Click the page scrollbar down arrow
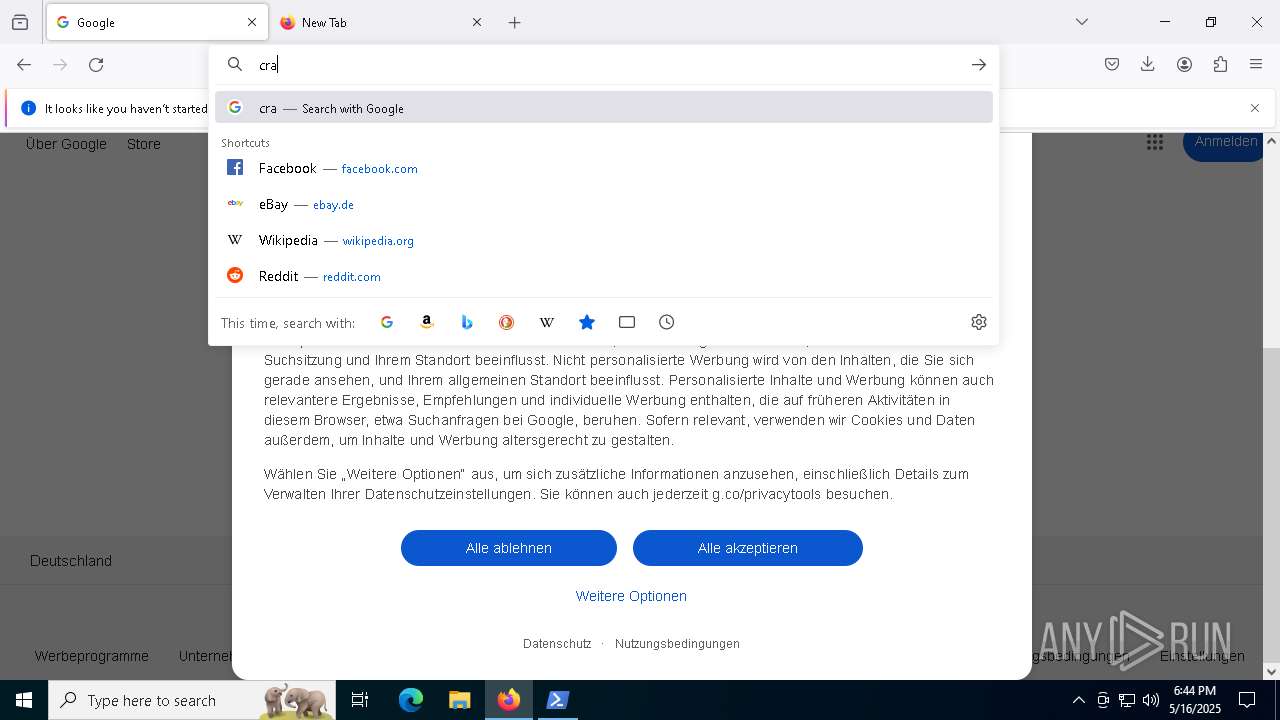Image resolution: width=1280 pixels, height=720 pixels. 1271,671
